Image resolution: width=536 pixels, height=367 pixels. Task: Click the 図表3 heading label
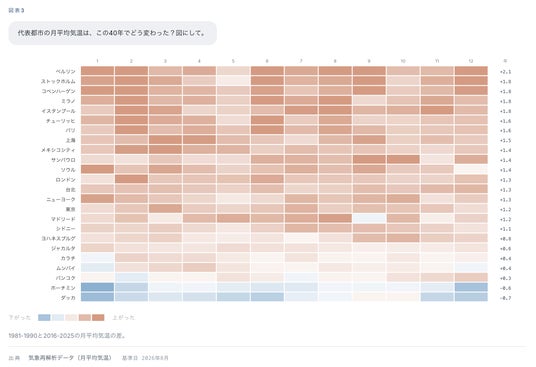point(16,10)
